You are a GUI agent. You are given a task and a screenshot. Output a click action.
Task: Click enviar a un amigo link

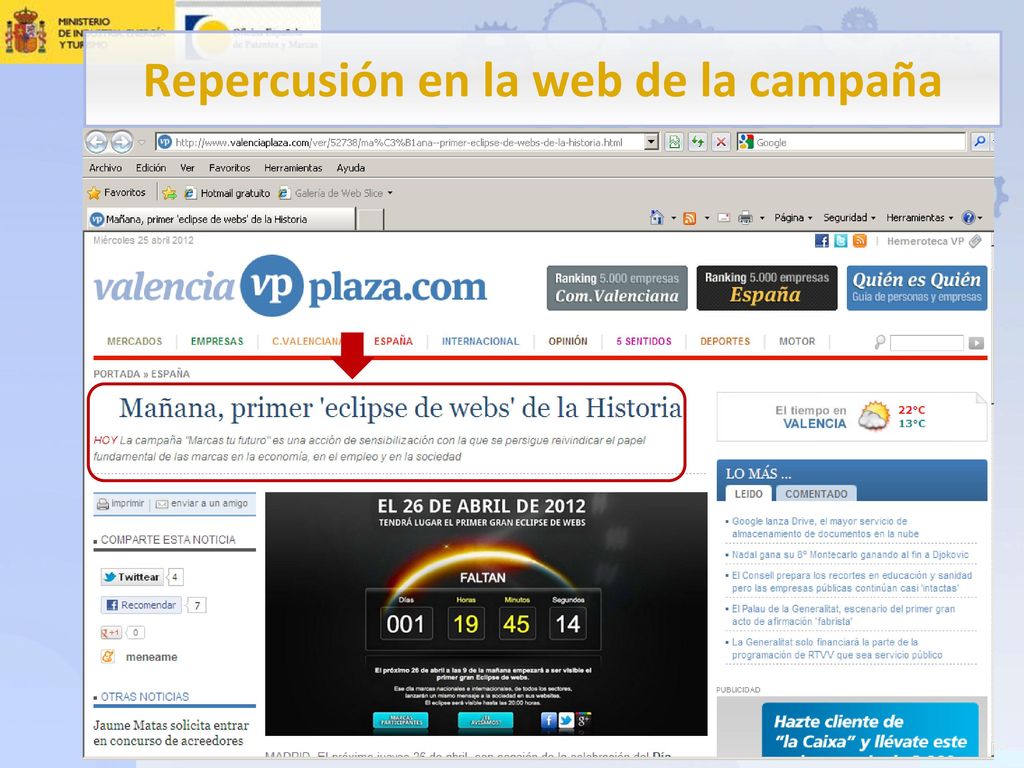[202, 504]
